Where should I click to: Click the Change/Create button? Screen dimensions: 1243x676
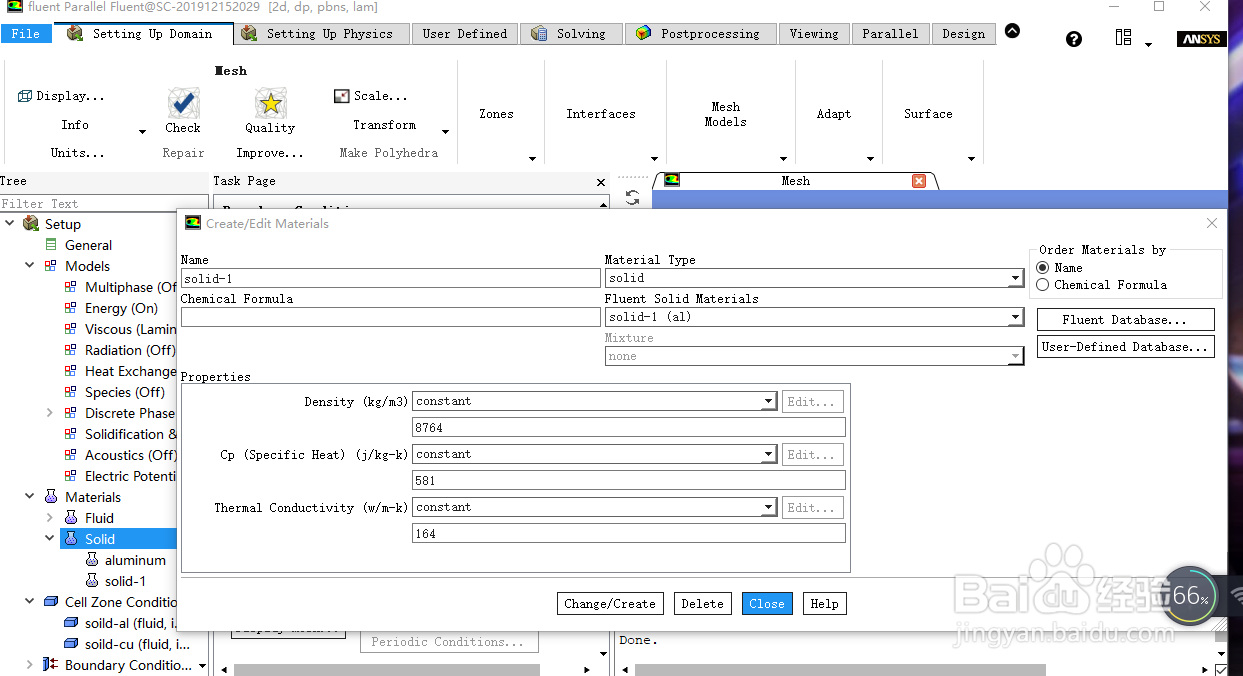(610, 604)
